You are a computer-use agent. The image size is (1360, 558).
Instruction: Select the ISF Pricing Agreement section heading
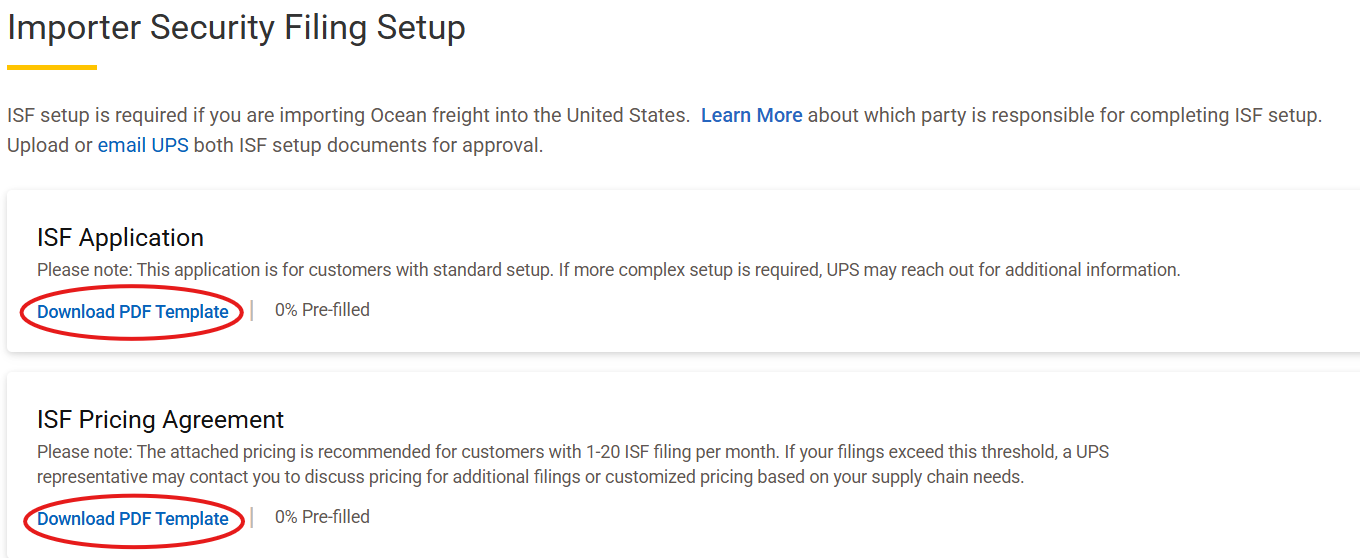(x=160, y=419)
